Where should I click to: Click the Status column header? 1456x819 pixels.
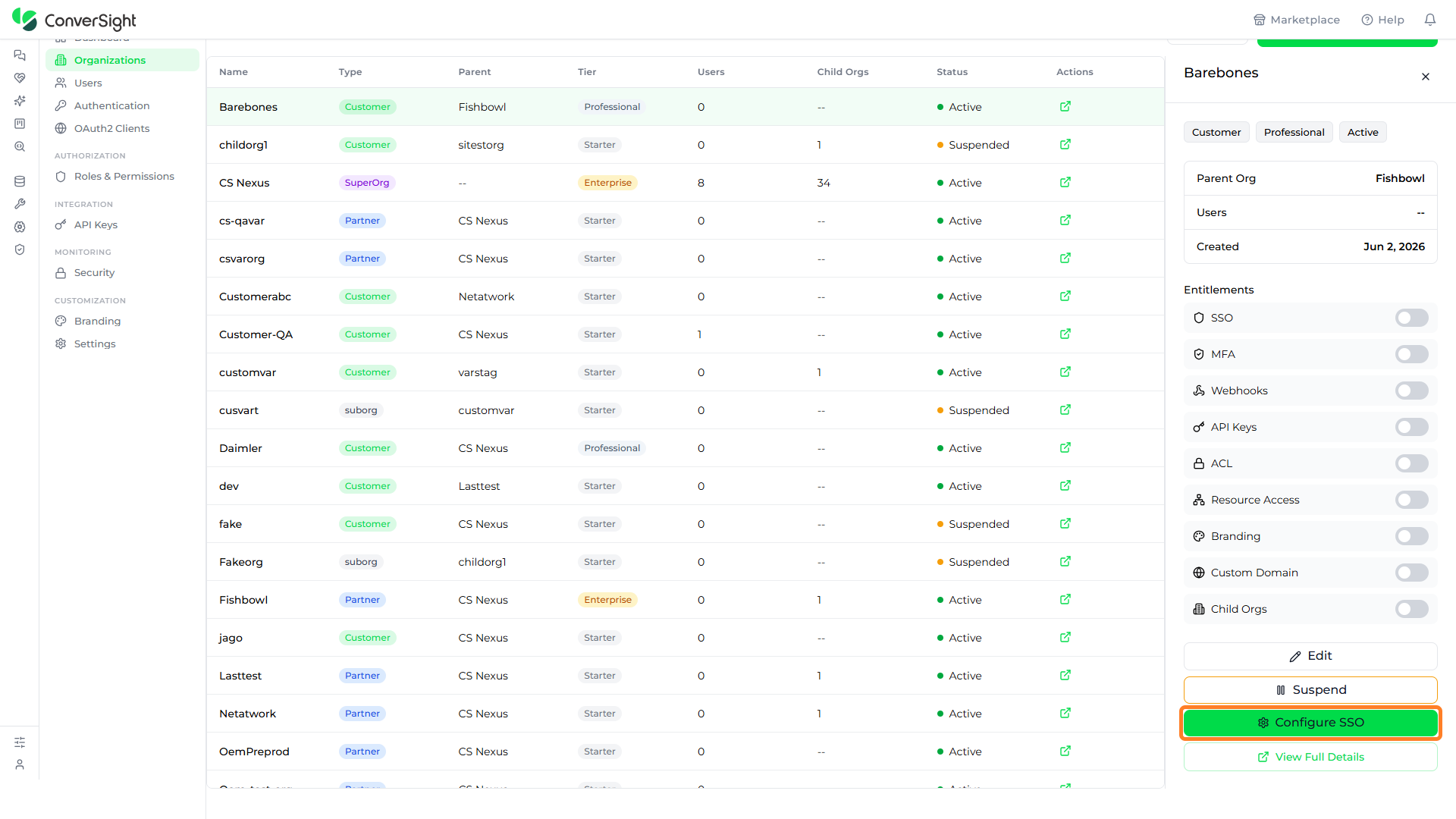(x=952, y=72)
